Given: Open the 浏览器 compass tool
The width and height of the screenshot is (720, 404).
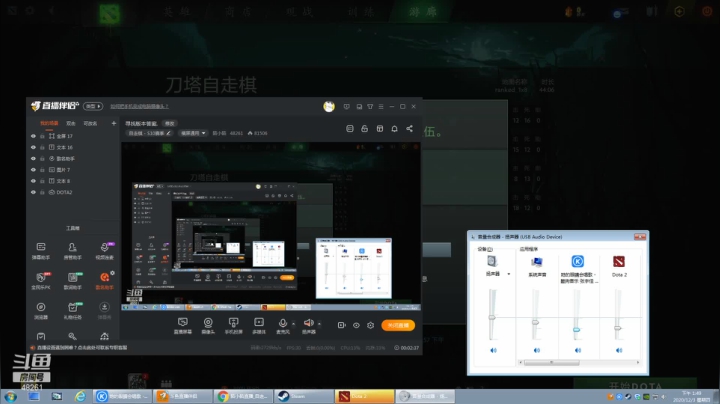Looking at the screenshot, I should (41, 310).
